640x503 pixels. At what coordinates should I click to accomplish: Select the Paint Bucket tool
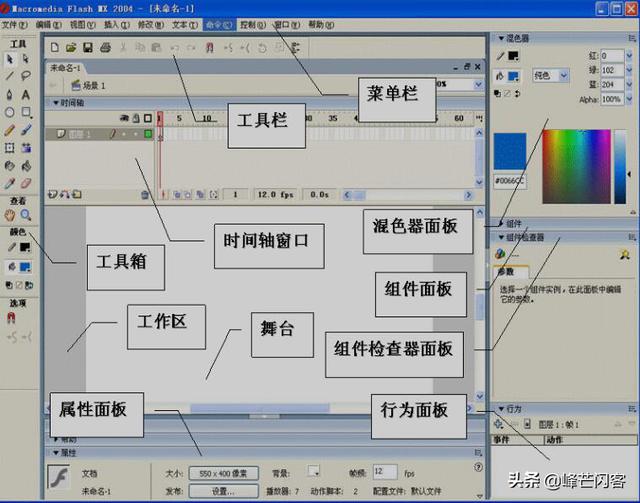[x=26, y=166]
